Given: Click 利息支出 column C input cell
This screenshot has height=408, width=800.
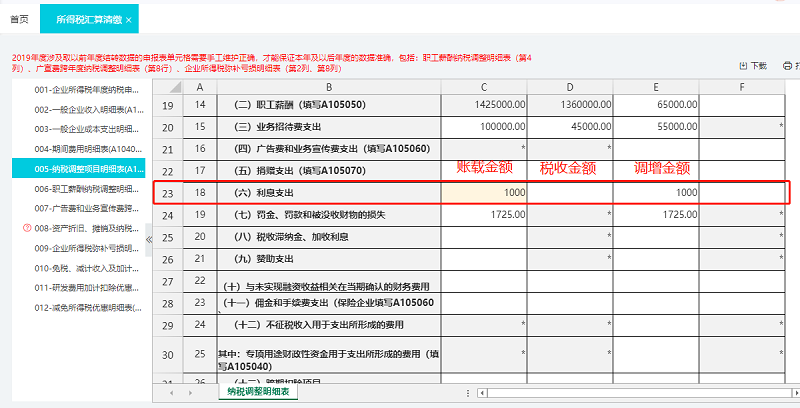Looking at the screenshot, I should (484, 193).
